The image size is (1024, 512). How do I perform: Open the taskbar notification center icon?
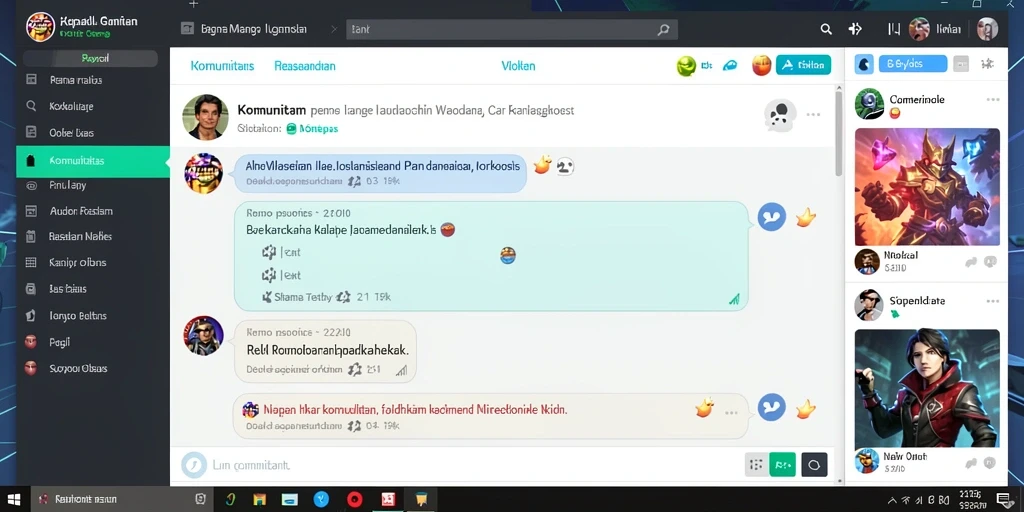tap(1004, 500)
